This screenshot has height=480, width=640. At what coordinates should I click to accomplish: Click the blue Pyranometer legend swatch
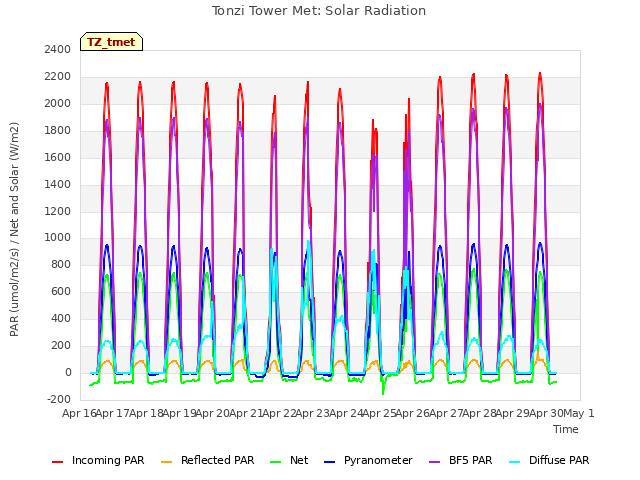(x=329, y=462)
